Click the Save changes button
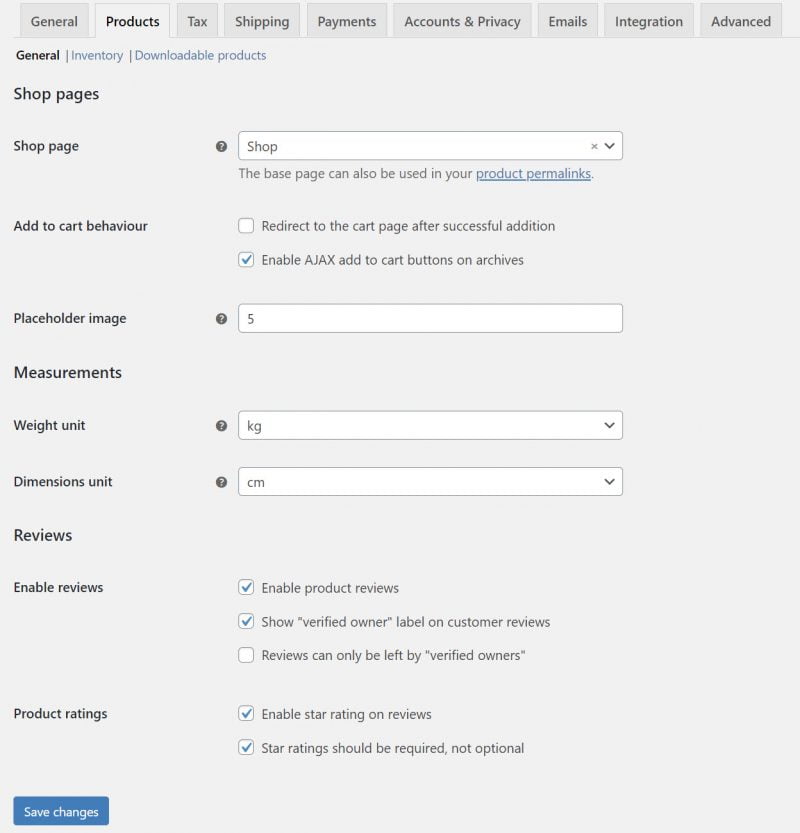 point(60,811)
